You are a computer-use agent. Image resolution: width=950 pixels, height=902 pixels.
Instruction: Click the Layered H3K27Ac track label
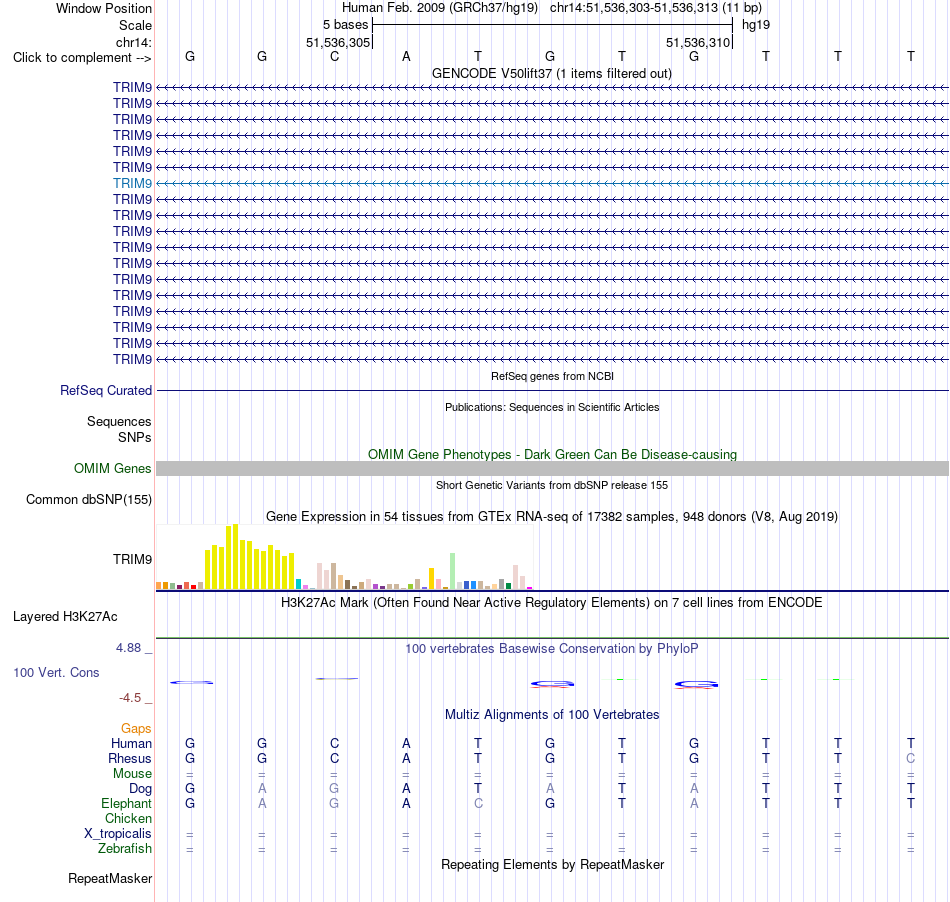(65, 616)
